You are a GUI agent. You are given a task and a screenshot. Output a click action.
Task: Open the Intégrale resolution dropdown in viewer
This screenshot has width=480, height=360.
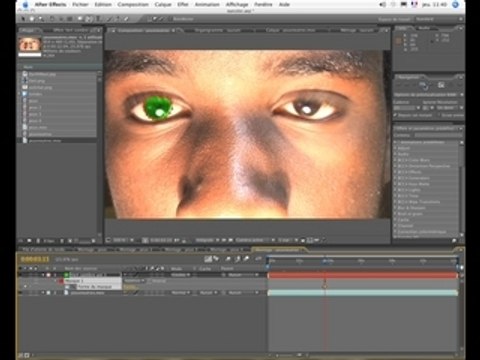207,240
